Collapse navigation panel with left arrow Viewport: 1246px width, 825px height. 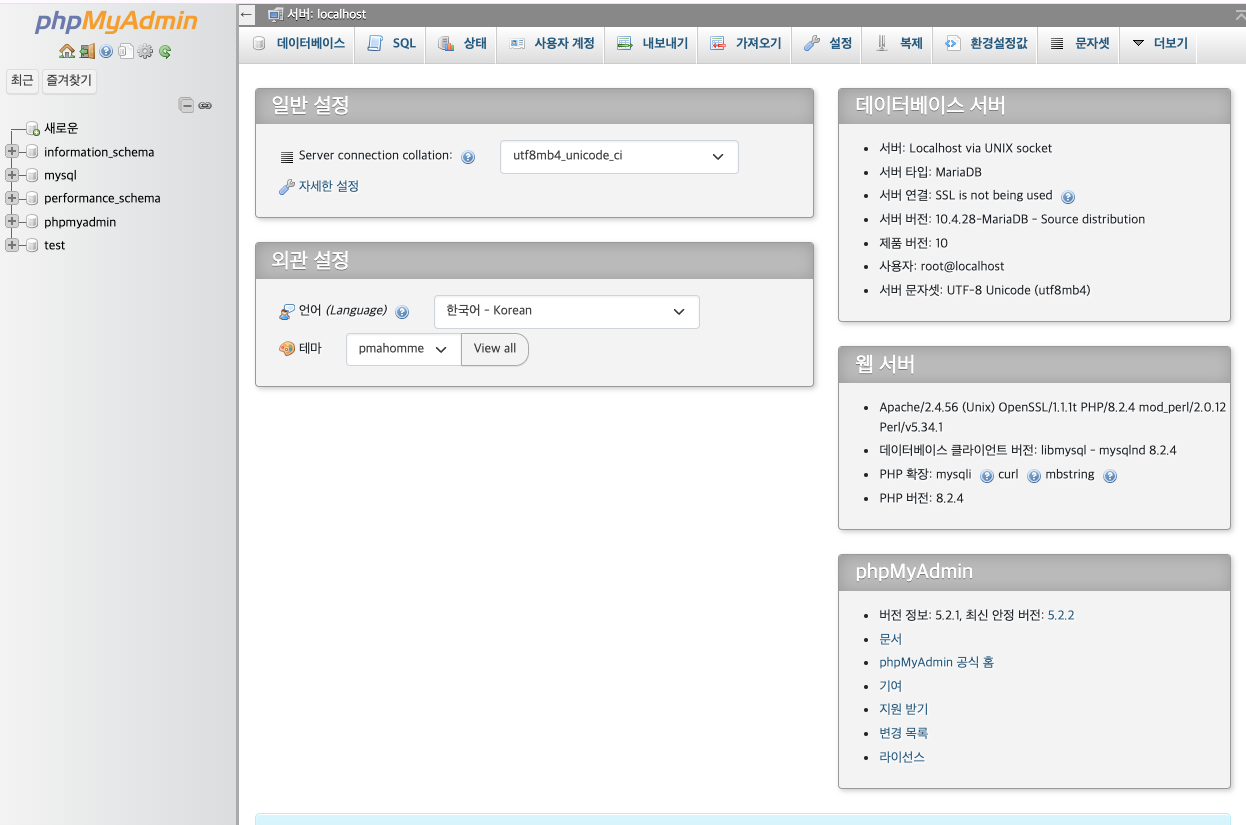tap(247, 14)
